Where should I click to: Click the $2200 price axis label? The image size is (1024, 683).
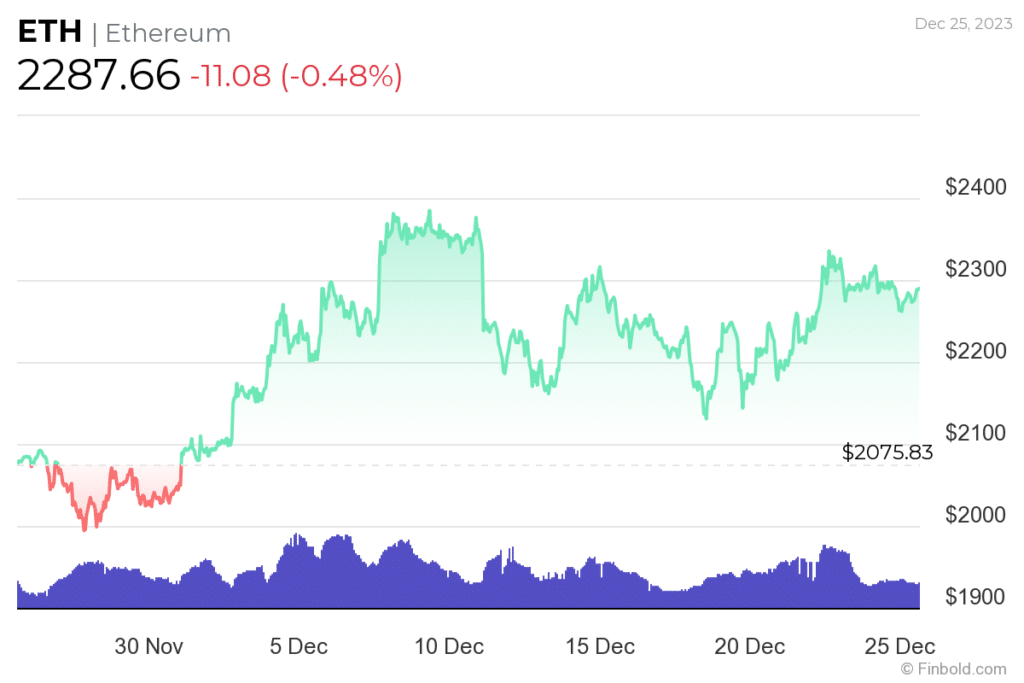974,351
